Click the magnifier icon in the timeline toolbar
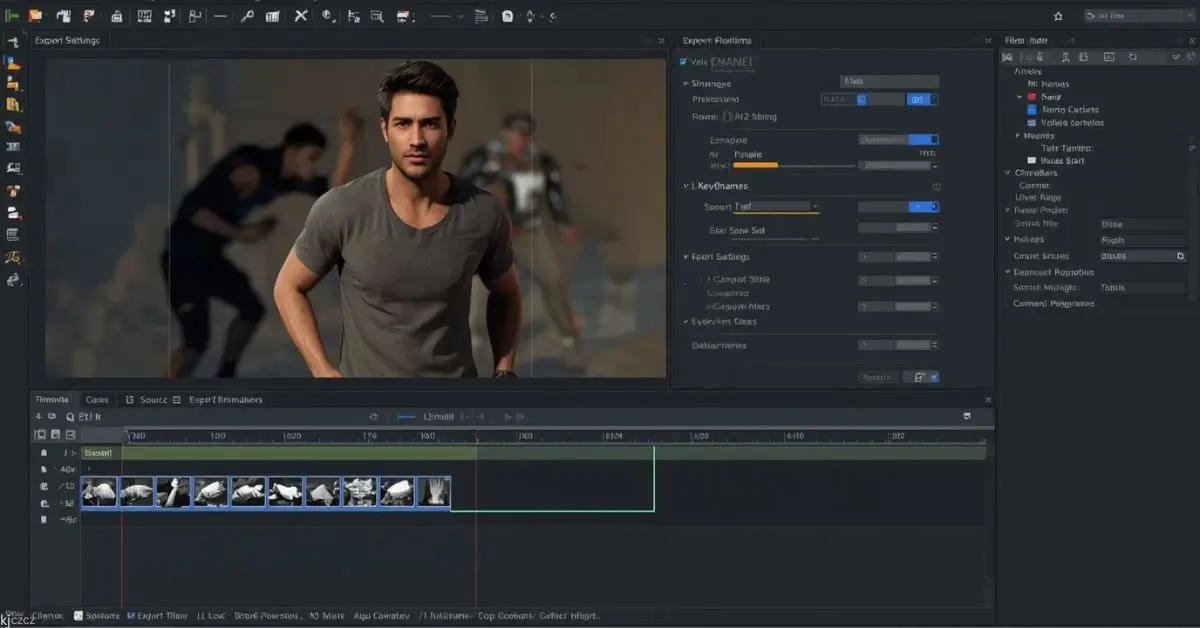This screenshot has width=1200, height=628. point(70,416)
